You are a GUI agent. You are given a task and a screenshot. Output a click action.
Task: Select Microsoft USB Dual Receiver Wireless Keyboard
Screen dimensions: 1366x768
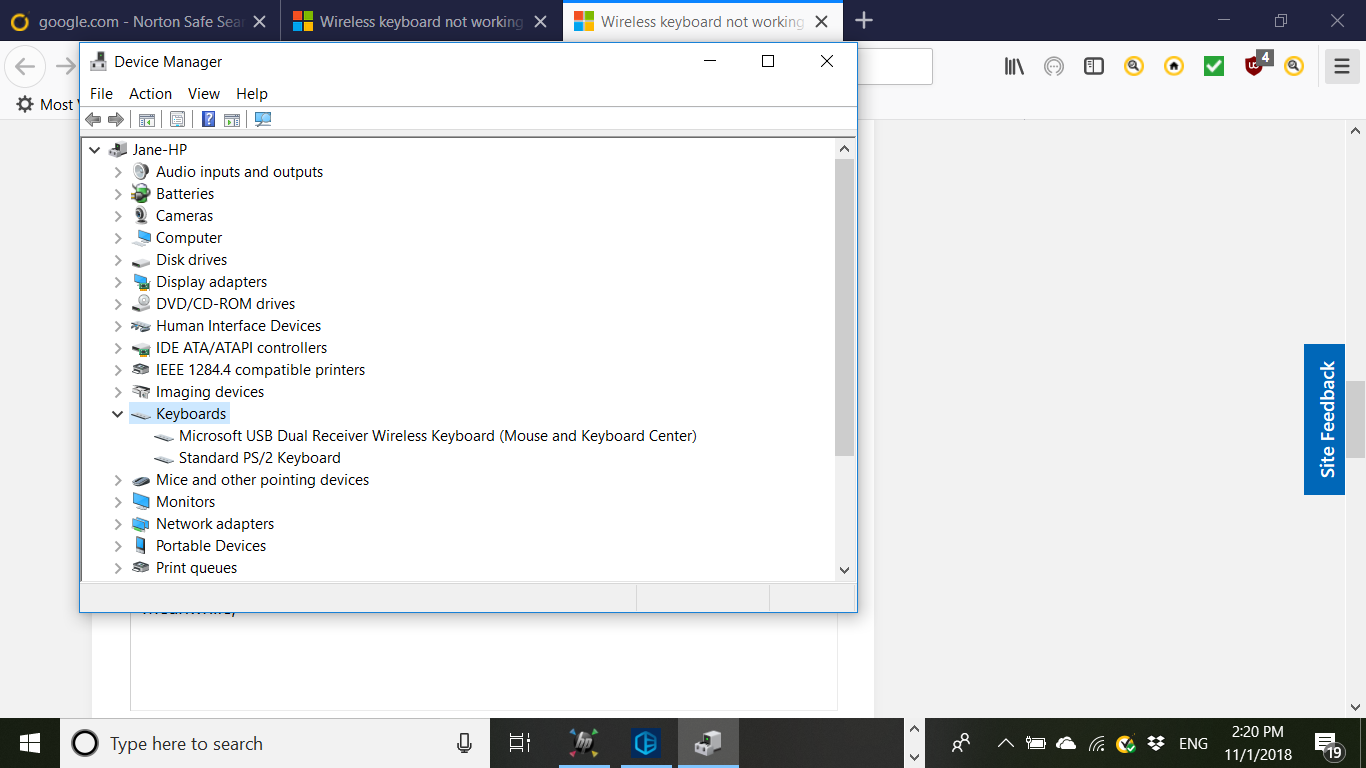(x=437, y=436)
